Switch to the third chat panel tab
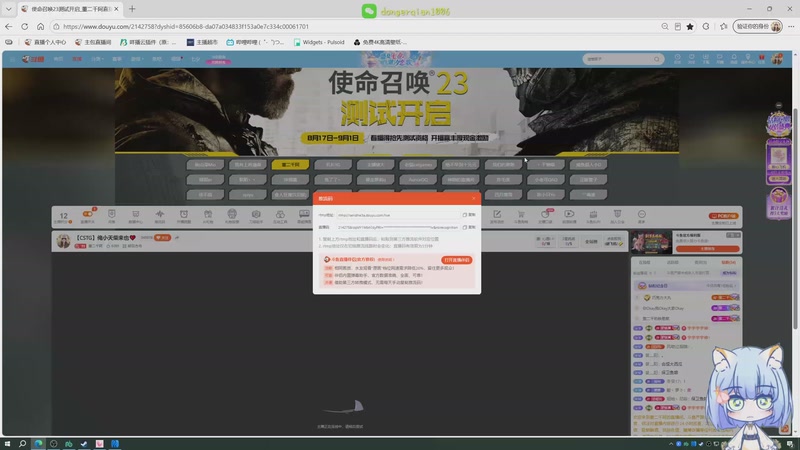This screenshot has height=450, width=800. (701, 262)
